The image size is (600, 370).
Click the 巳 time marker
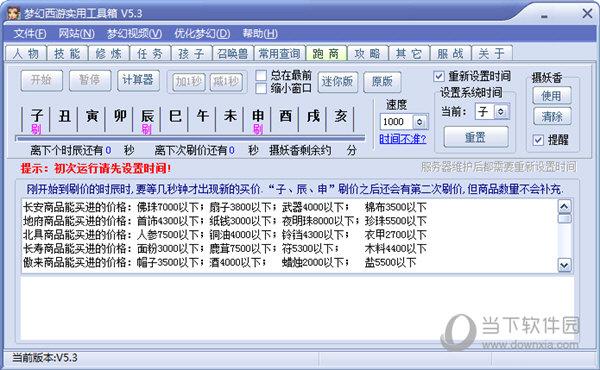coord(175,116)
